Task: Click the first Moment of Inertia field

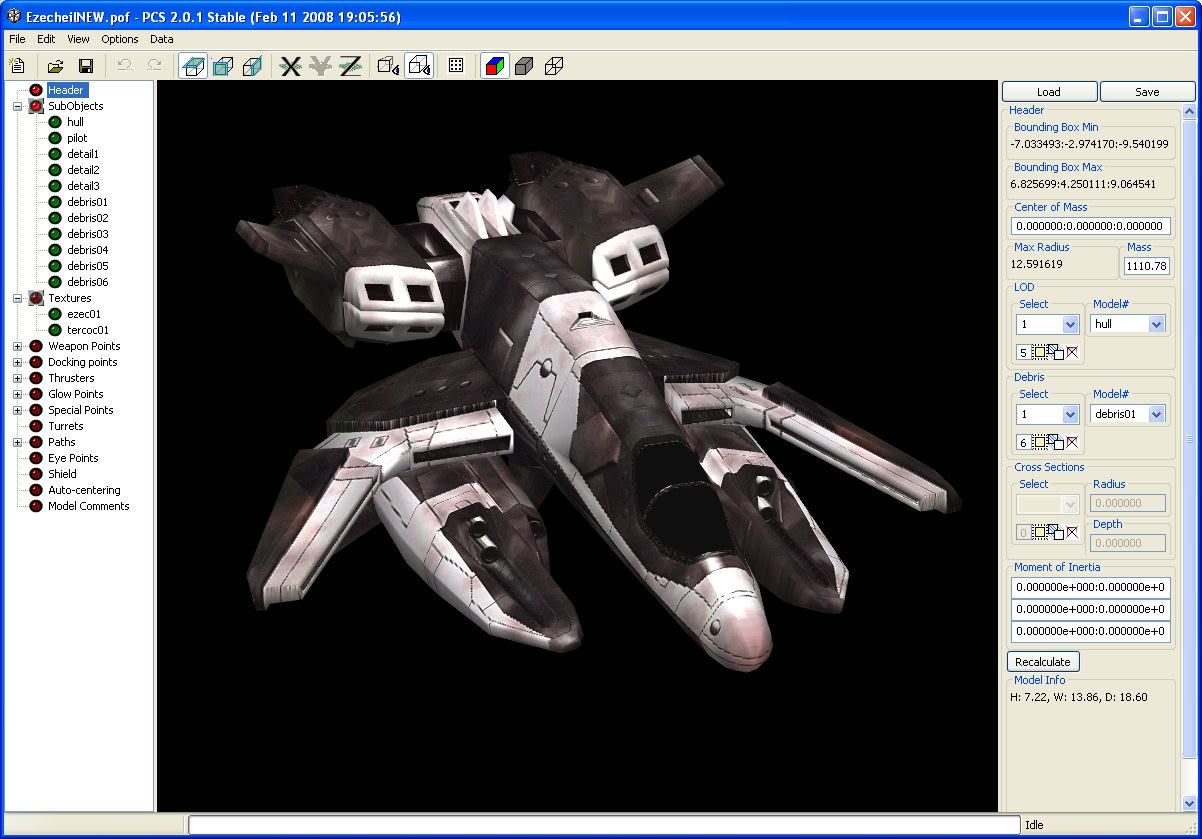Action: 1090,588
